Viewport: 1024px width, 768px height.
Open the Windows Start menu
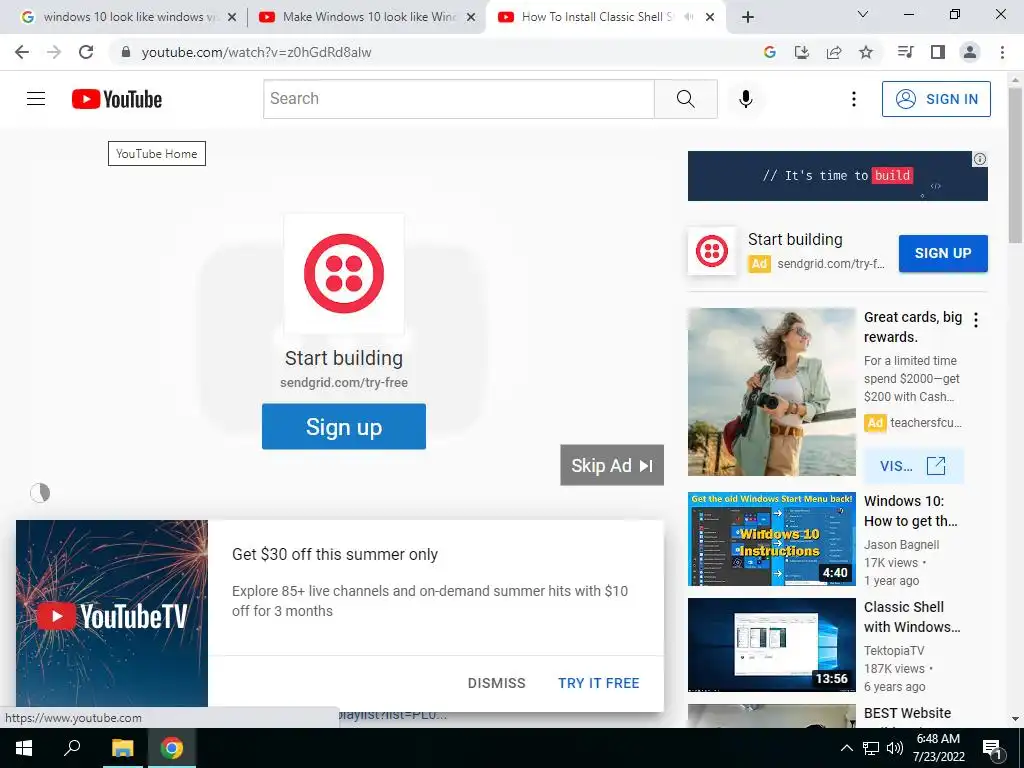24,748
